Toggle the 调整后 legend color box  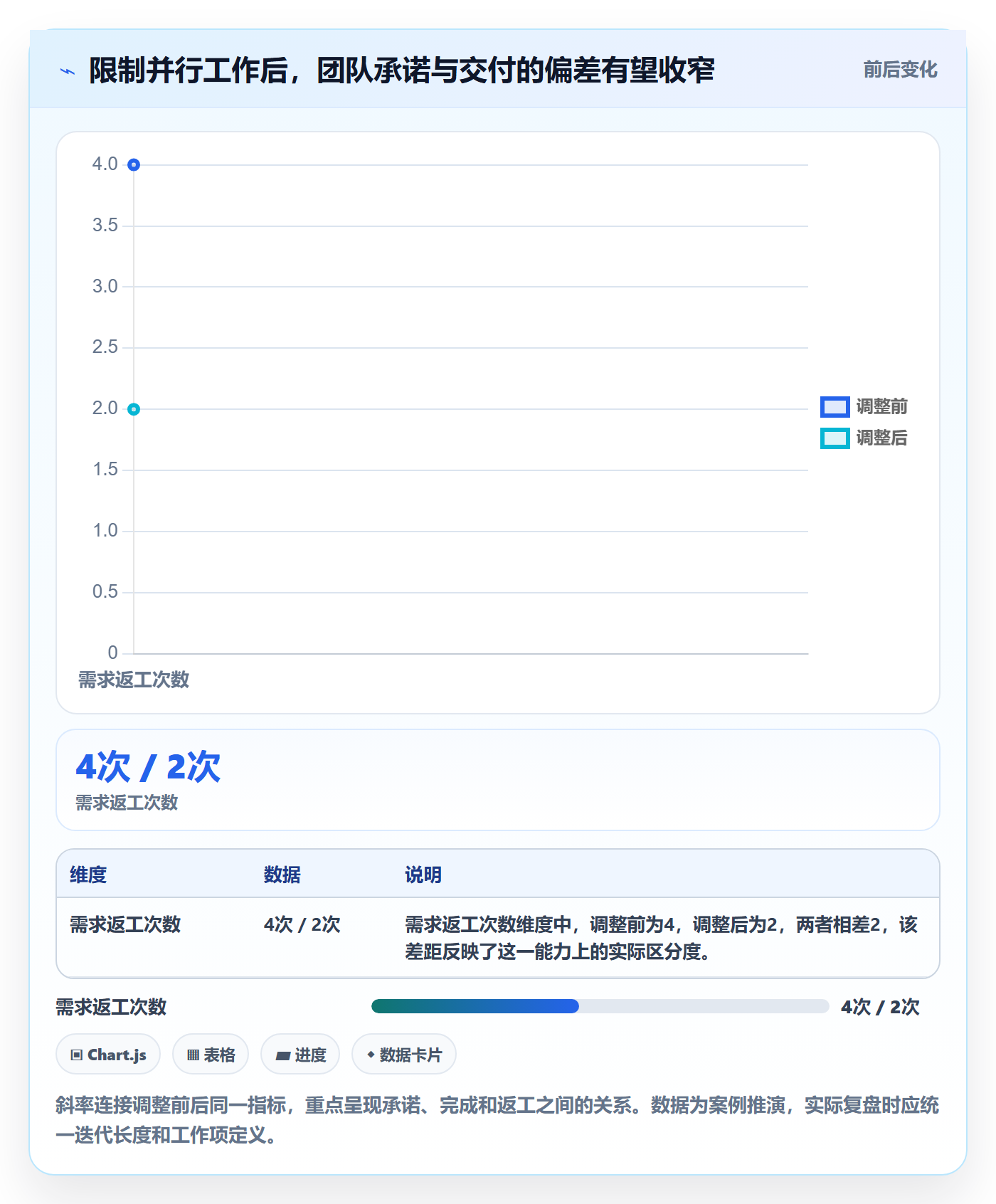pyautogui.click(x=835, y=438)
